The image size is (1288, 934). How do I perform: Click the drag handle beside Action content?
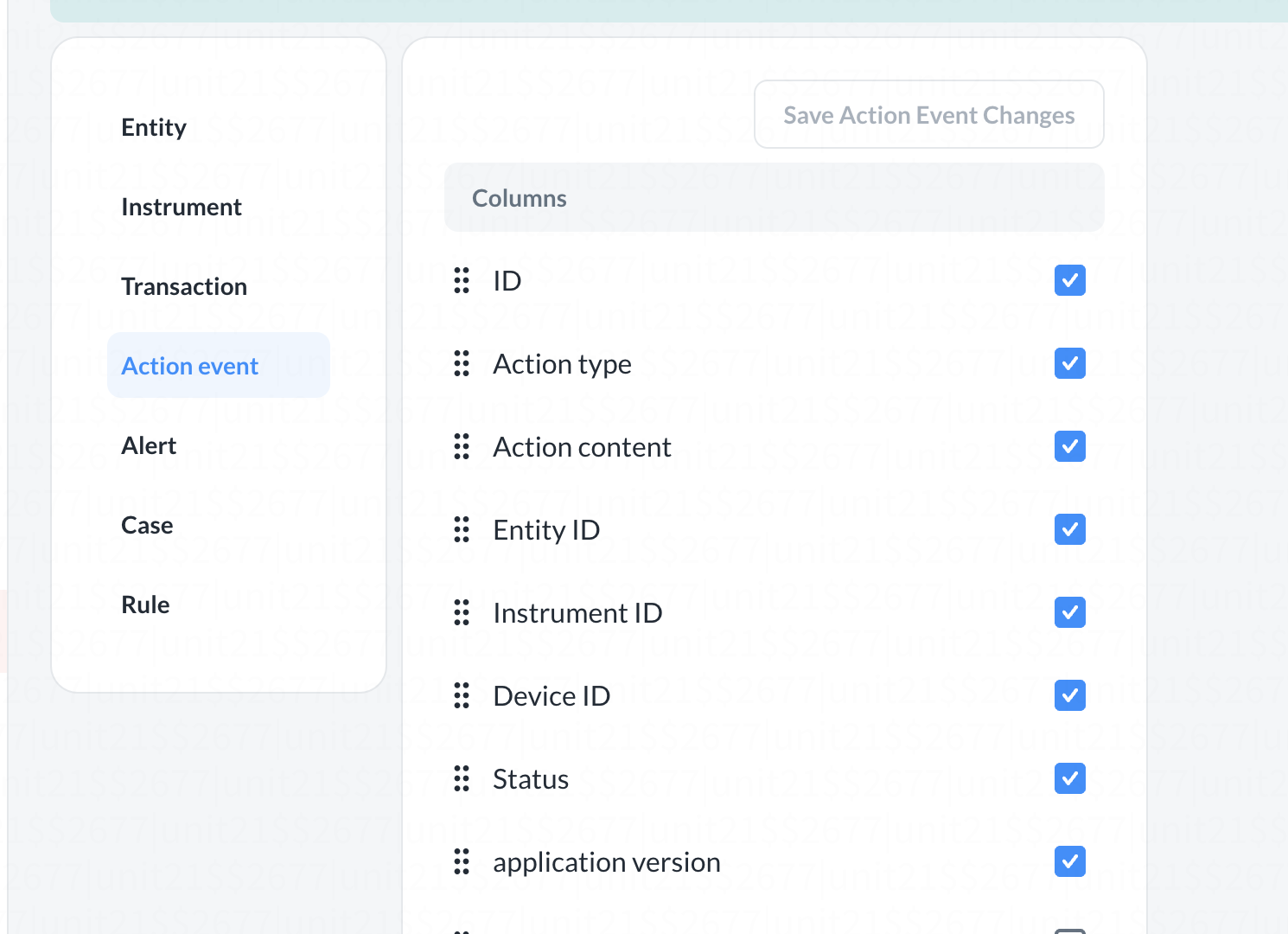[x=462, y=446]
